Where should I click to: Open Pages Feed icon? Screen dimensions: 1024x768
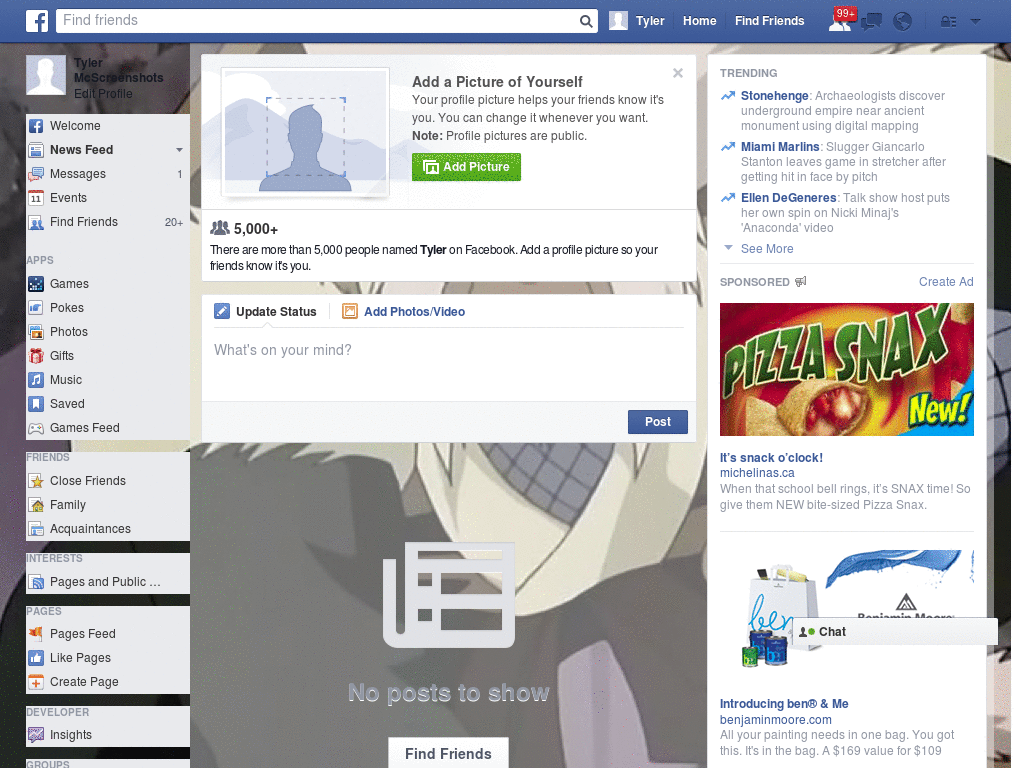(36, 633)
